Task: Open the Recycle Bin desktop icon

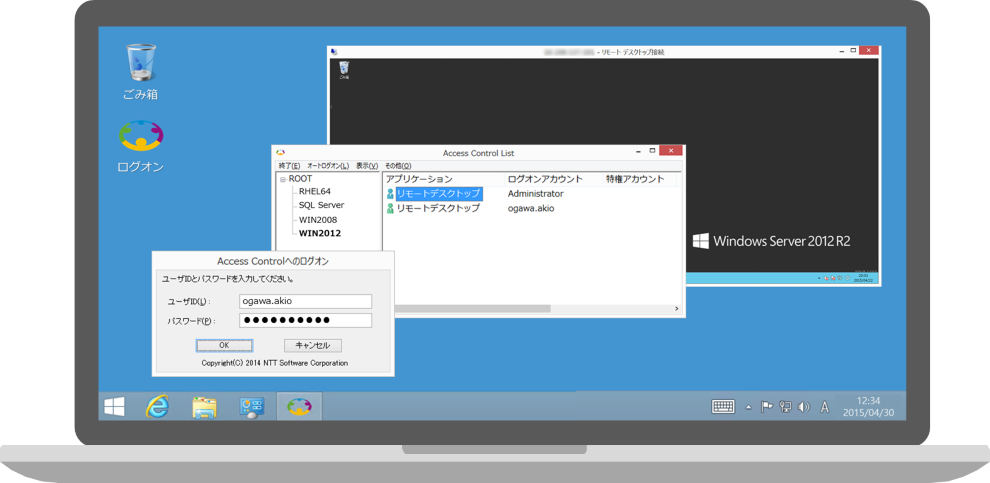Action: point(140,71)
